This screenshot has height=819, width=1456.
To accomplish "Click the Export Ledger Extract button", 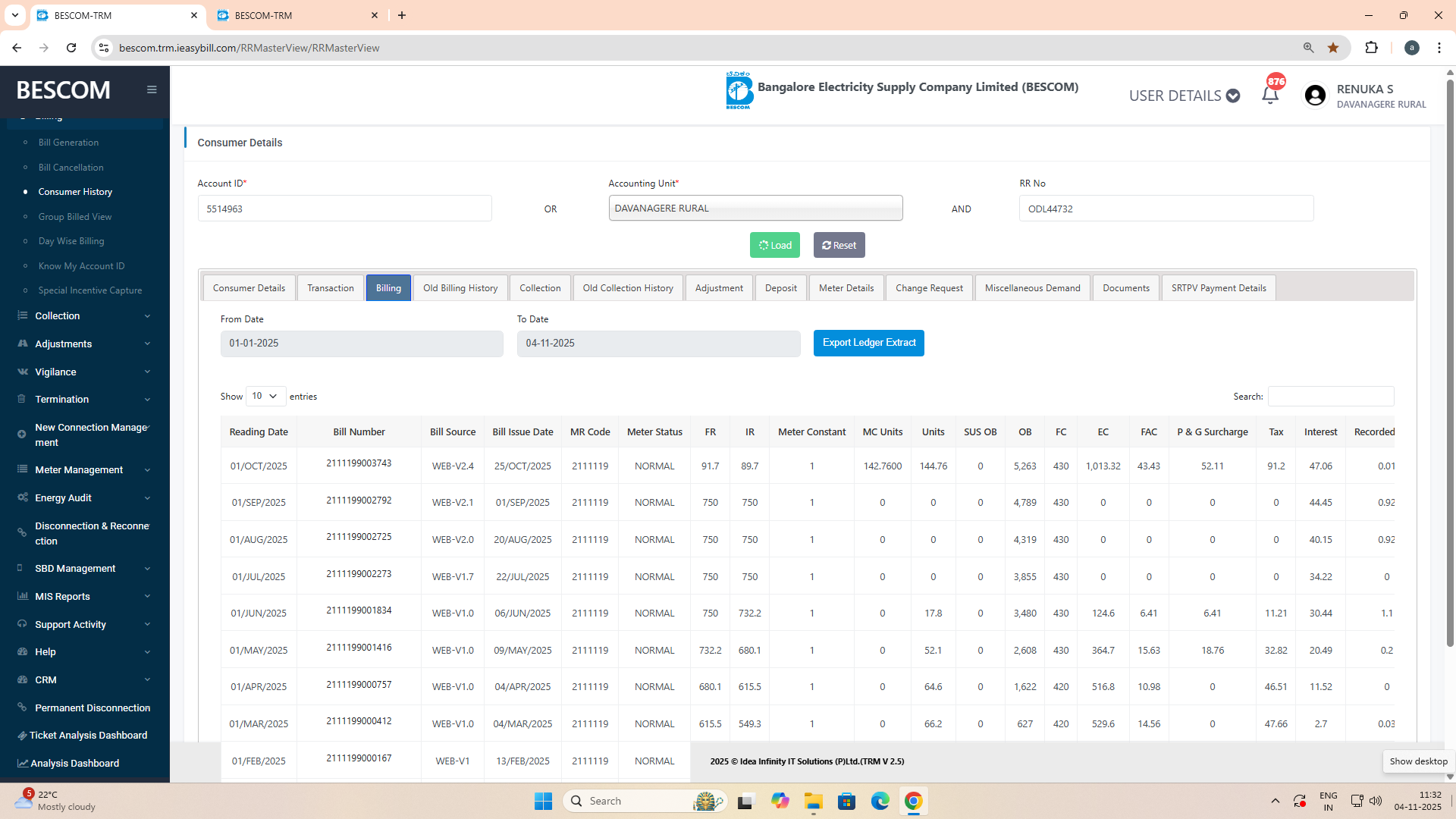I will (x=868, y=343).
